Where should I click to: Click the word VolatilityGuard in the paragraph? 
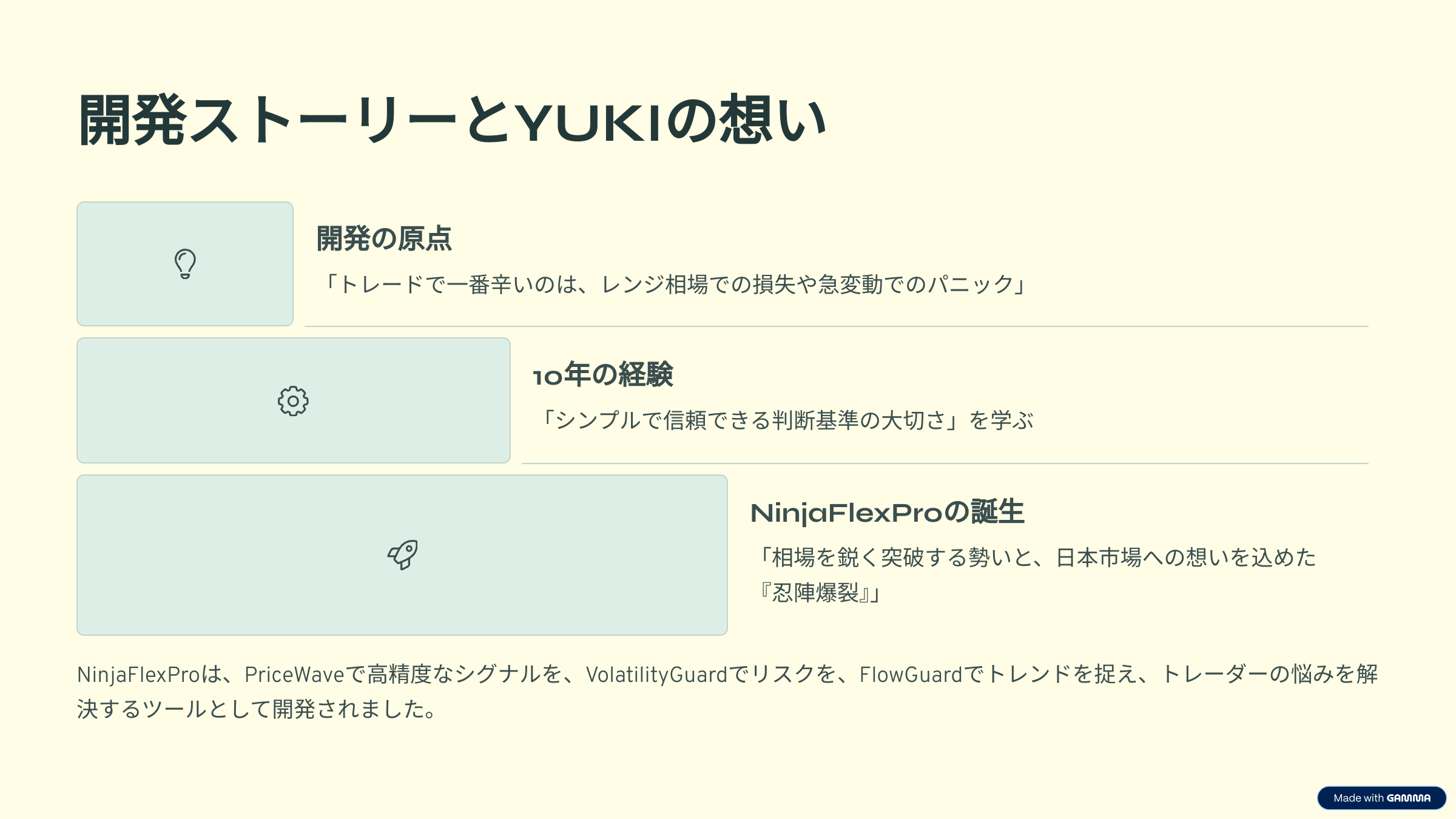pyautogui.click(x=656, y=675)
